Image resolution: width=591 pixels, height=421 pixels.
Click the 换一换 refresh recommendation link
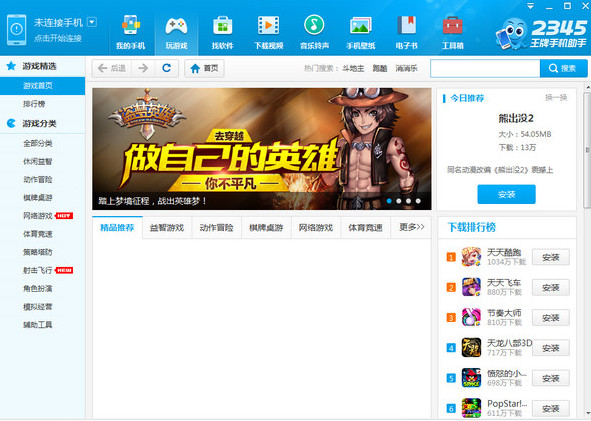click(556, 98)
